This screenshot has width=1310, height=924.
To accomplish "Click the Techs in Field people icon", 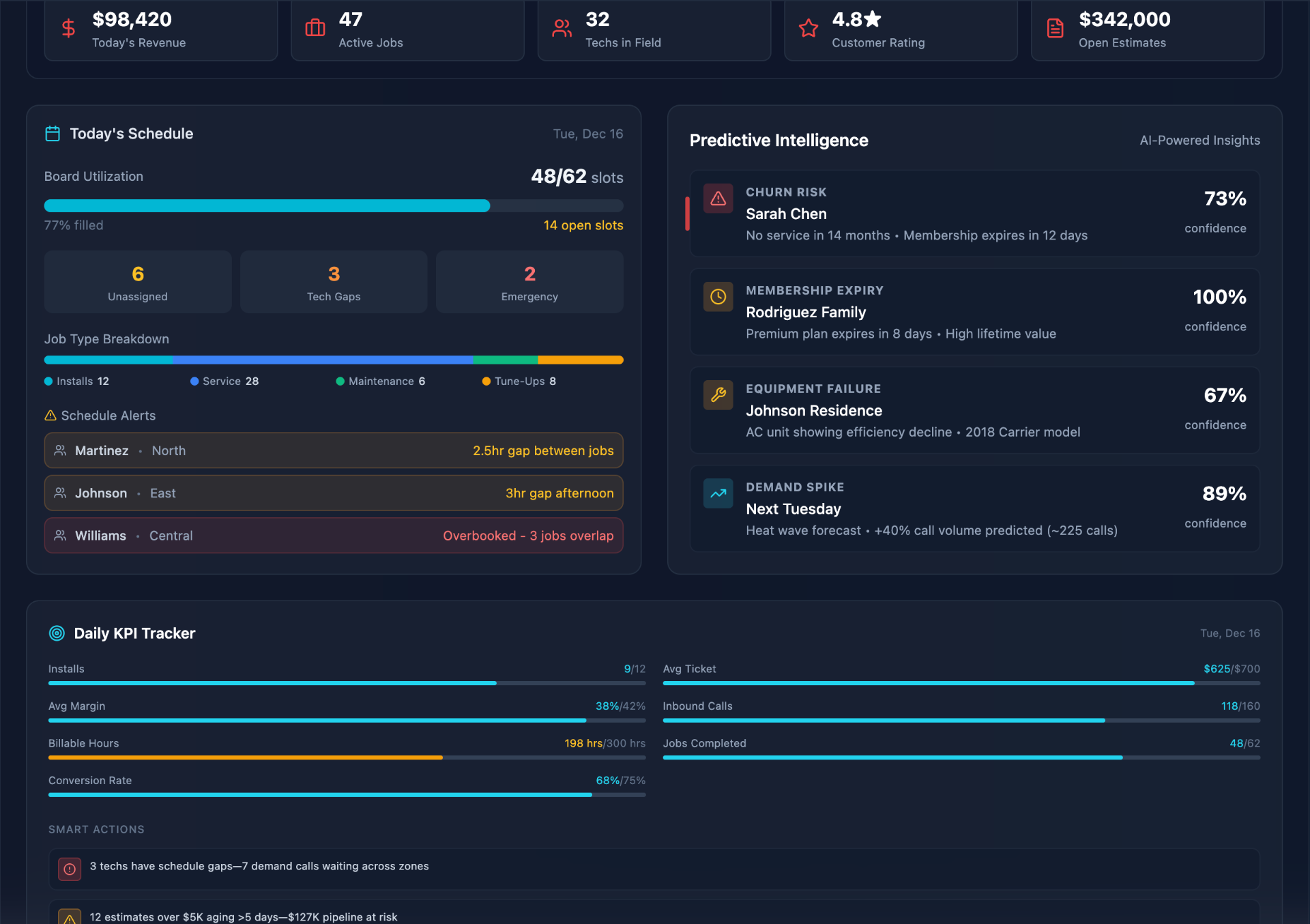I will coord(562,29).
